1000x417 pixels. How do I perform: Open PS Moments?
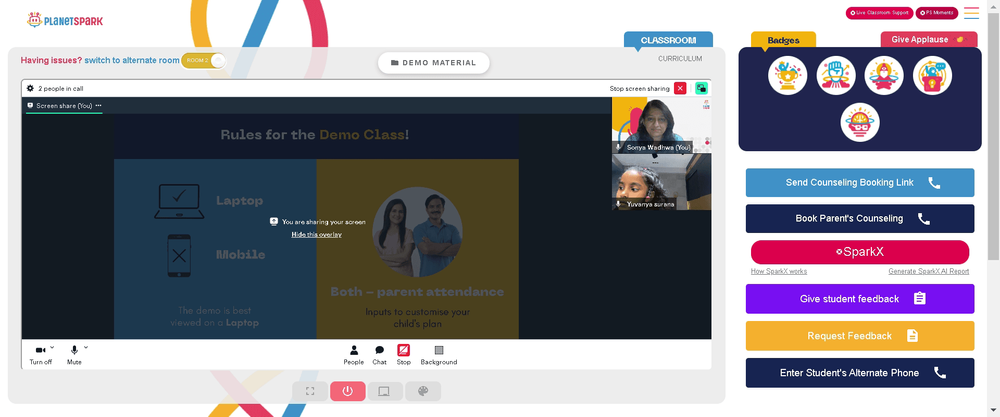(x=936, y=13)
